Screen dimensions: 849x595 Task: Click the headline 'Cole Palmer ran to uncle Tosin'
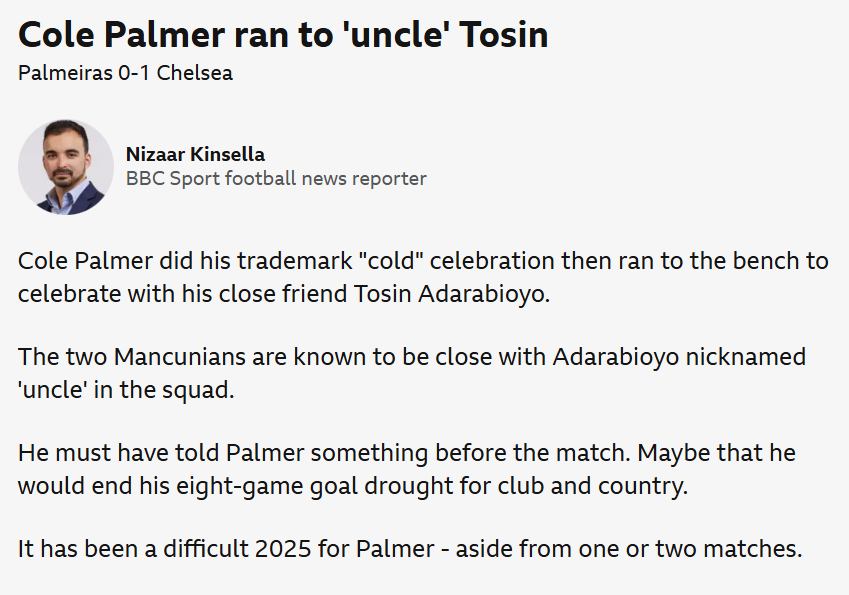283,35
